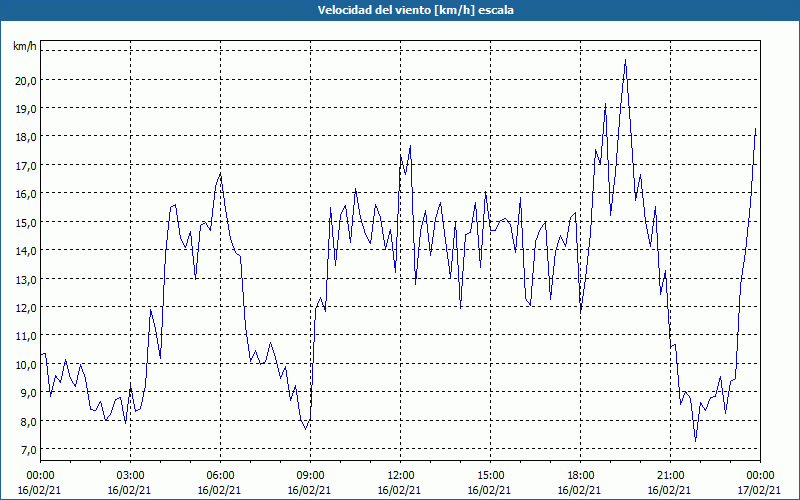Click the '09:00' time axis label

pos(310,476)
